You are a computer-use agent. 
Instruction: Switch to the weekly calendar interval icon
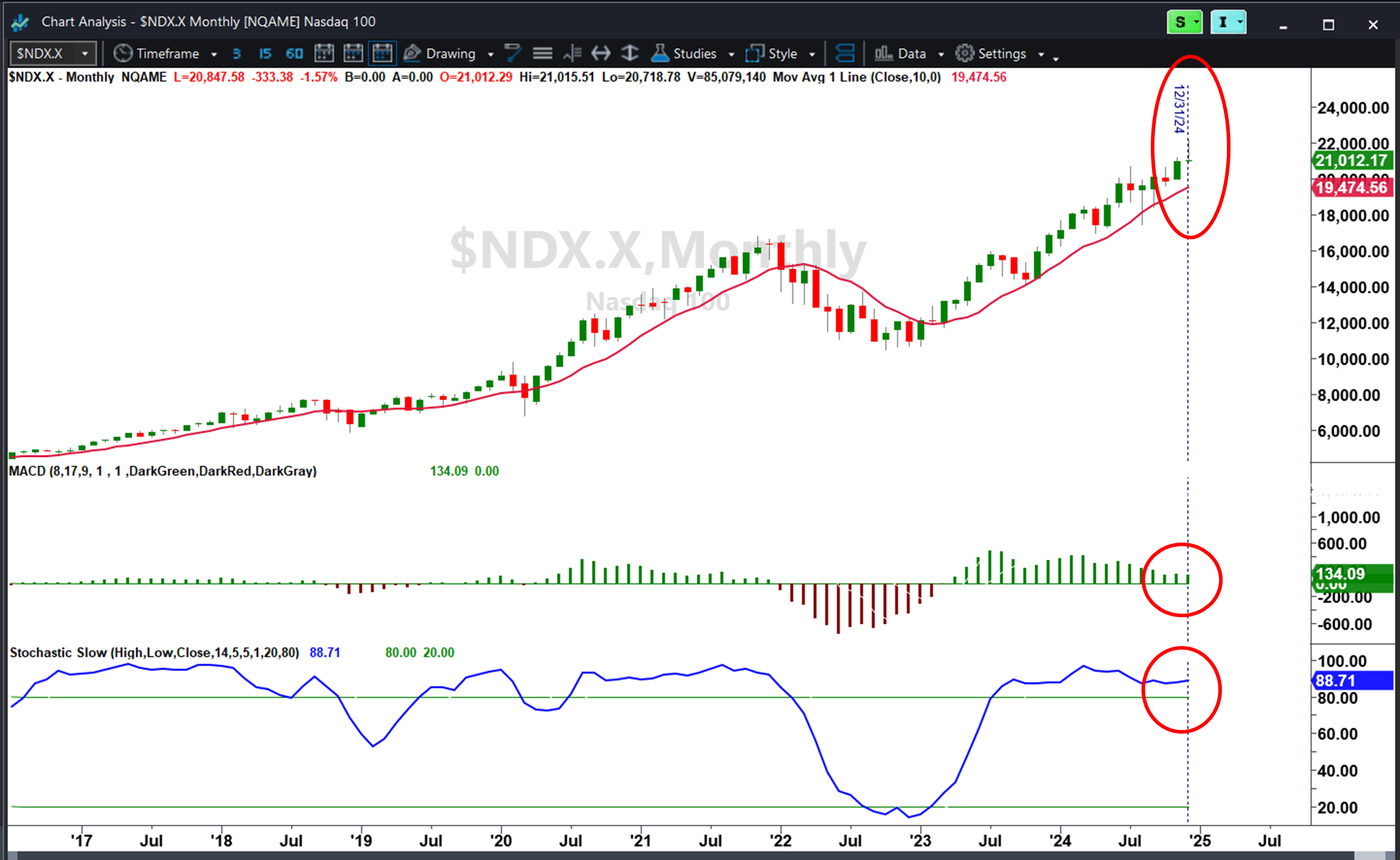pos(353,53)
